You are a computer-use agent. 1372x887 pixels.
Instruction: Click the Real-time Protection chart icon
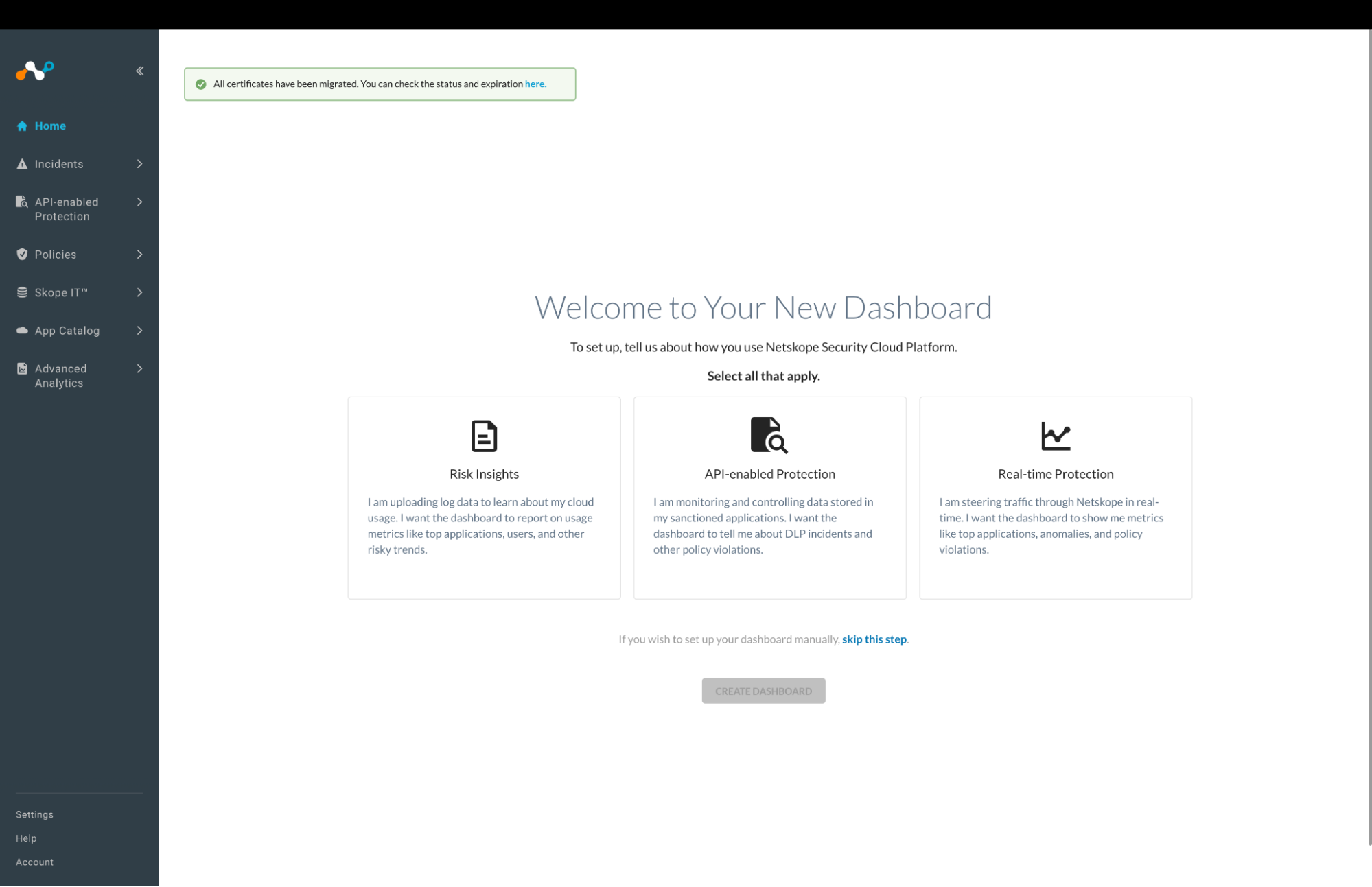1056,436
